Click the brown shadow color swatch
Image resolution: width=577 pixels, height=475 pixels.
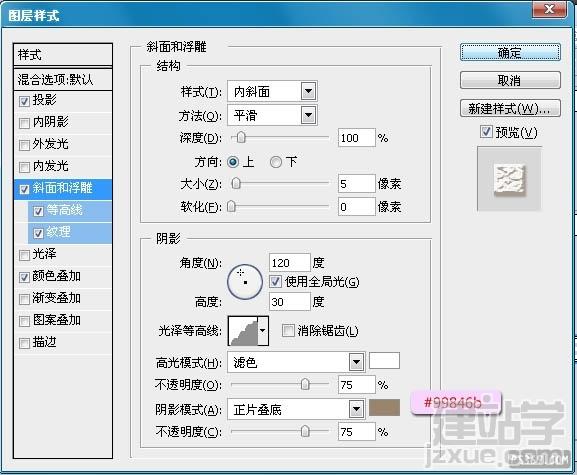[x=384, y=408]
